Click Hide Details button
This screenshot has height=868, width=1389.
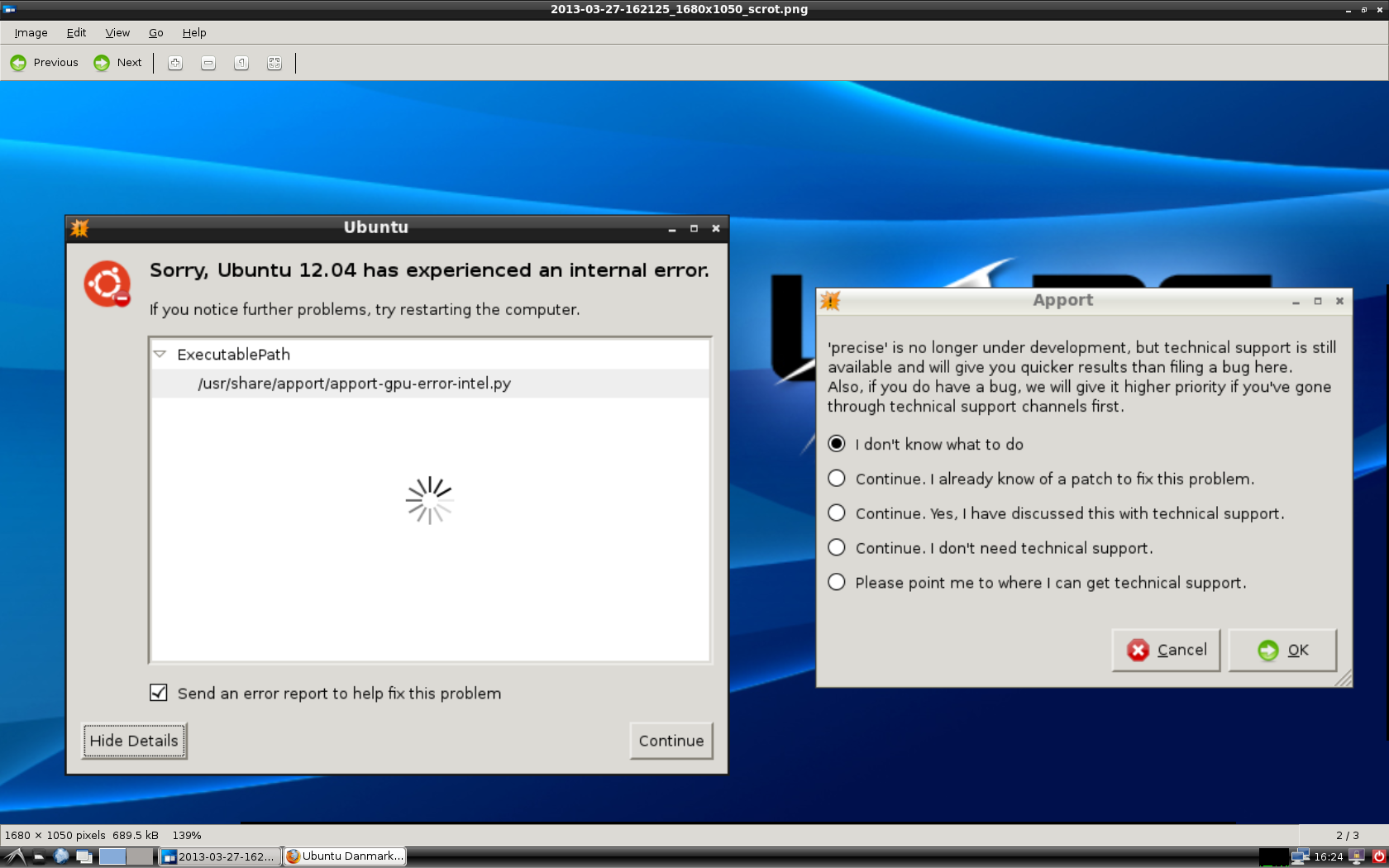click(134, 741)
